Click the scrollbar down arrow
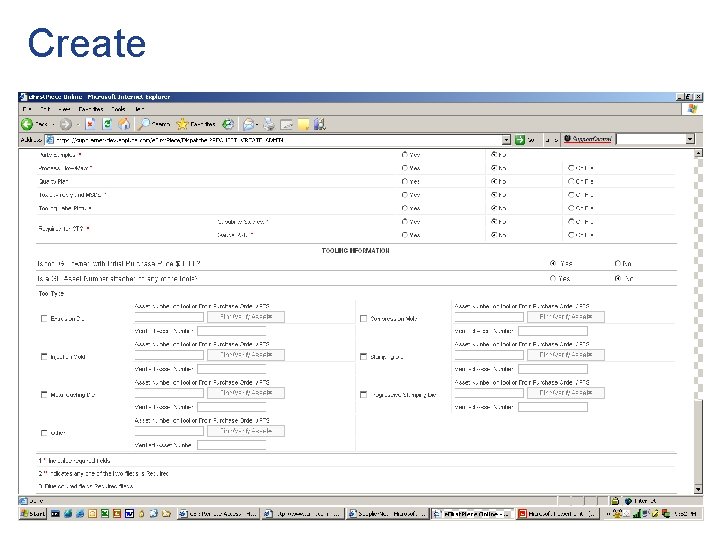Screen dimensions: 720x540 pos(698,489)
